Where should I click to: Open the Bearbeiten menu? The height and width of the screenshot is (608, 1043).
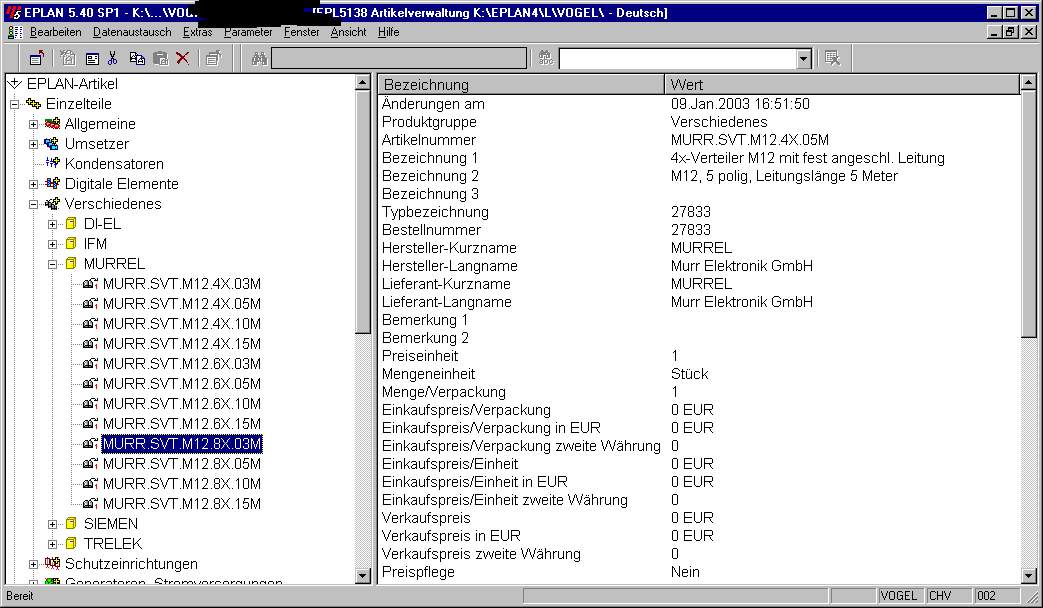tap(56, 32)
